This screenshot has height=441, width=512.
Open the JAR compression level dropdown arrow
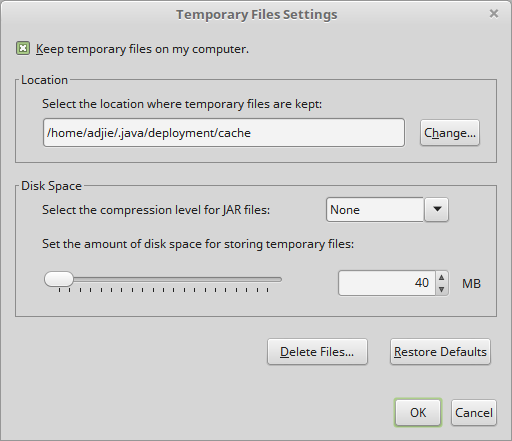coord(437,209)
